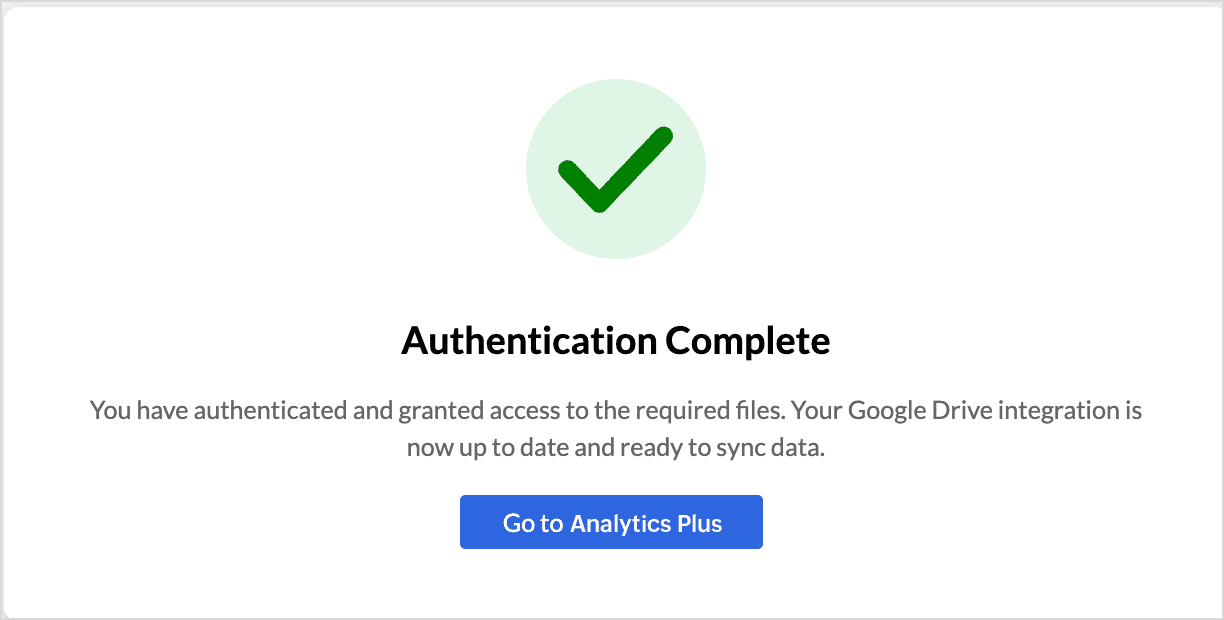This screenshot has width=1224, height=620.
Task: Click the Go to Analytics Plus button
Action: (611, 522)
